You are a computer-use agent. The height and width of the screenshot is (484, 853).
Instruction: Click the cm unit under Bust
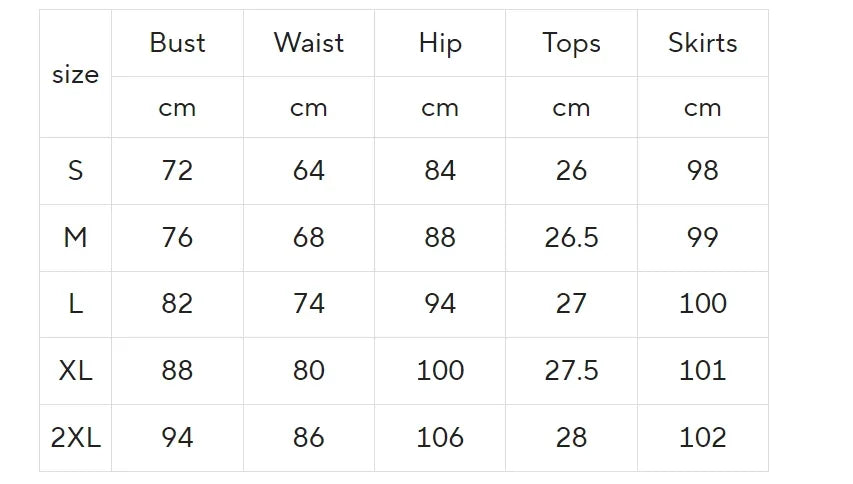[x=177, y=108]
